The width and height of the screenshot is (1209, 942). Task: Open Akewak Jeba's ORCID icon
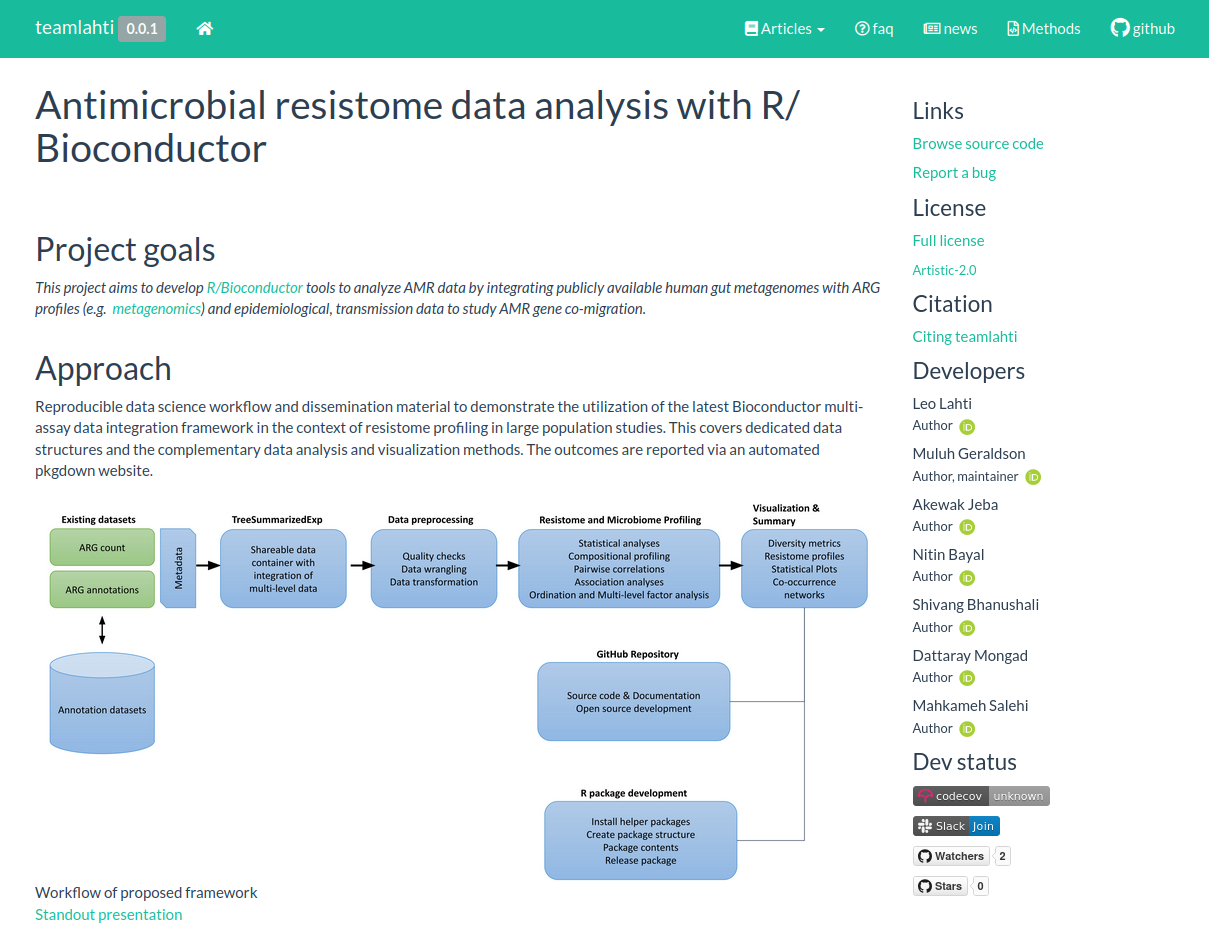967,527
